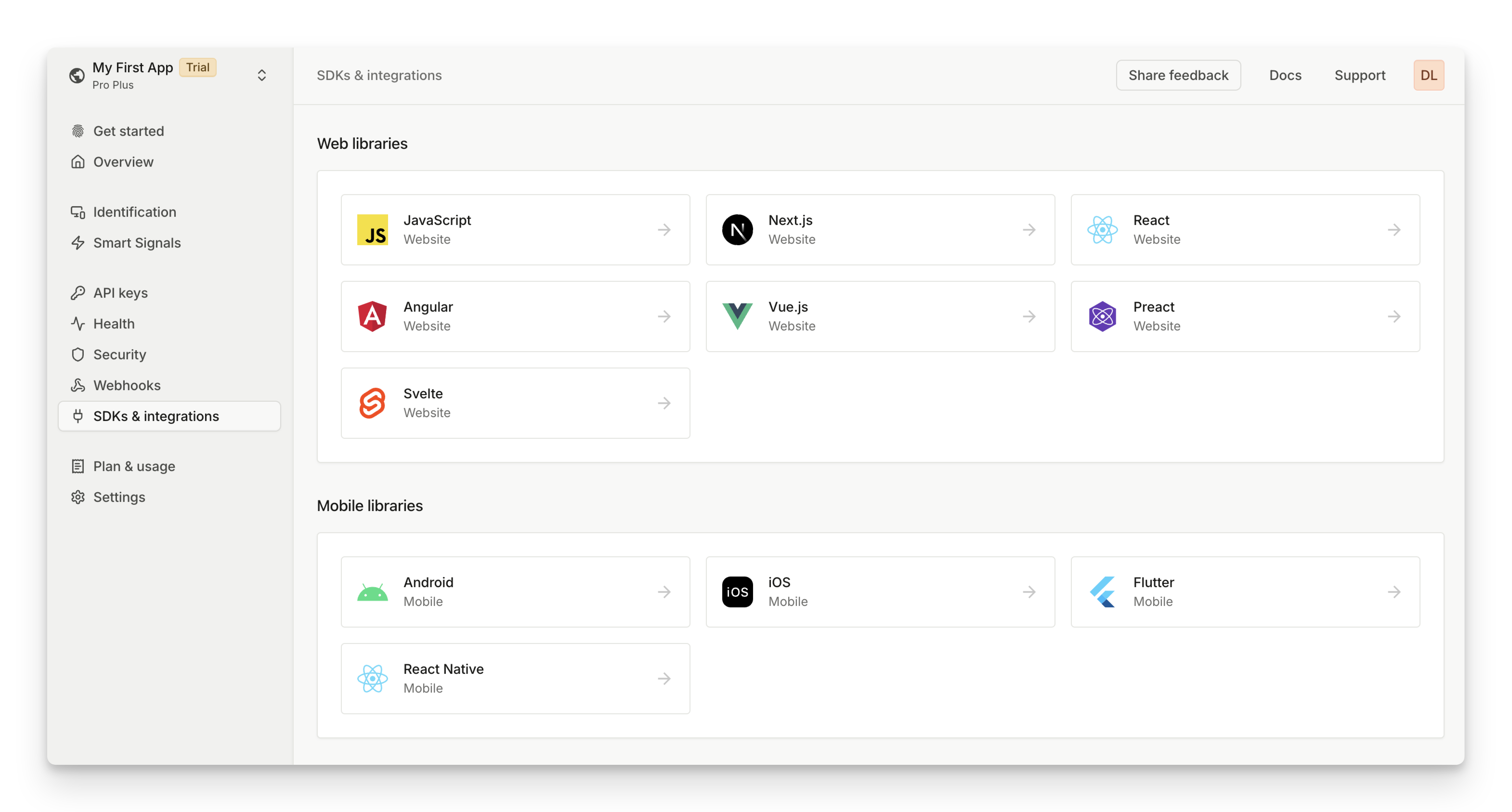Click the arrow on the React Native card
The height and width of the screenshot is (812, 1512).
pos(664,679)
